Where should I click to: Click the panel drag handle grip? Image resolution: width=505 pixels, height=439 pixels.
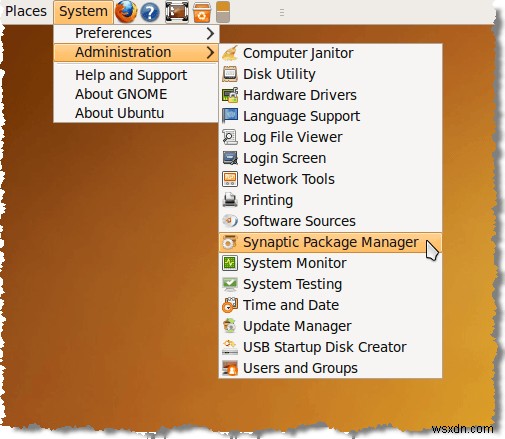point(282,13)
